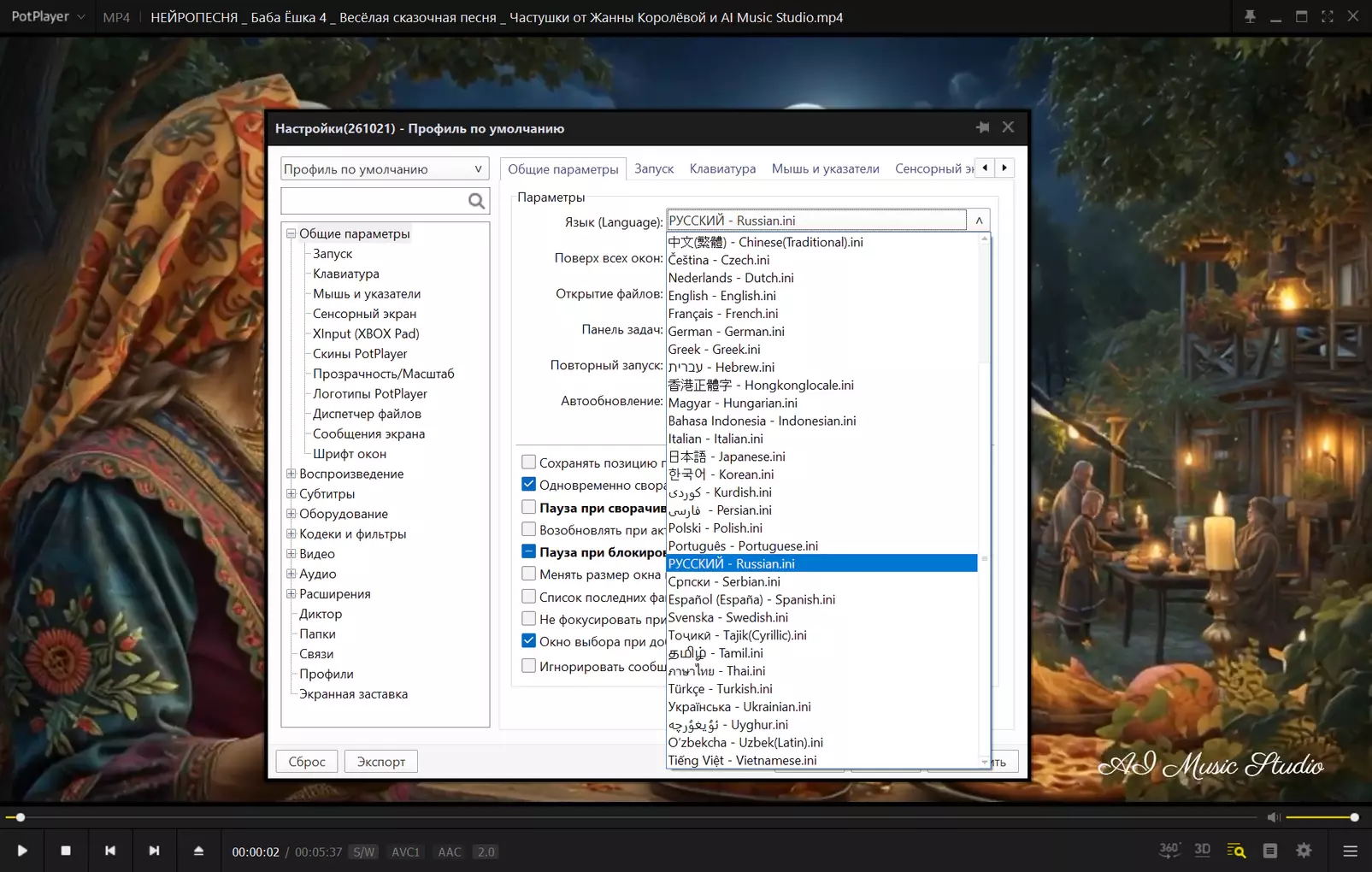Toggle 'Пауза при блокировке' checkbox
1372x872 pixels.
(529, 551)
